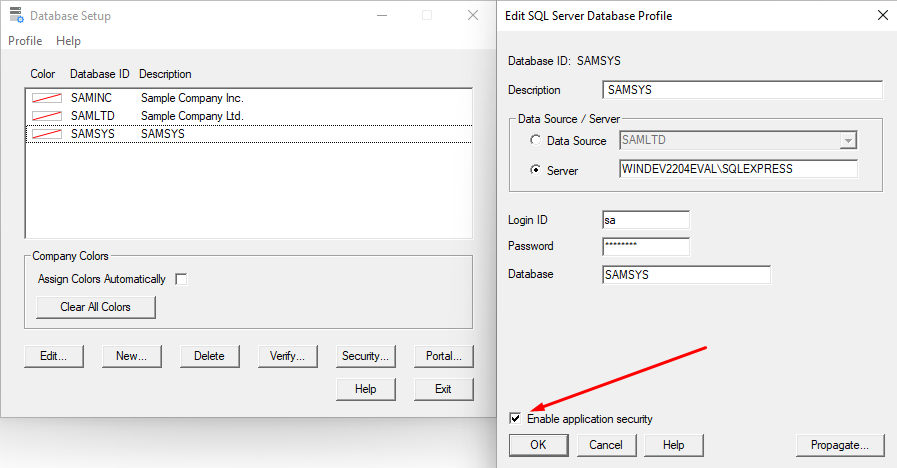Click the Edit... button
The height and width of the screenshot is (468, 897).
point(54,356)
